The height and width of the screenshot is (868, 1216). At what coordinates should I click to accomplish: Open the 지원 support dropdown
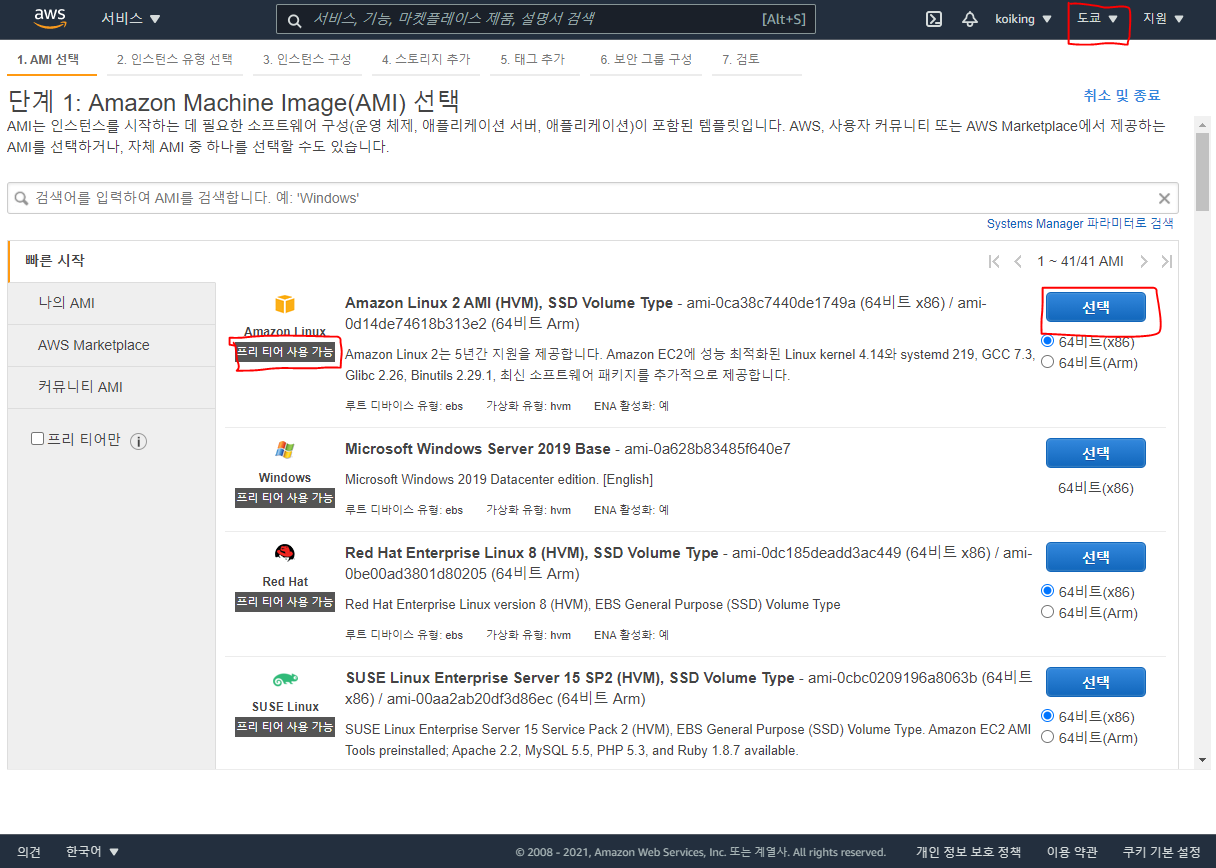coord(1163,19)
